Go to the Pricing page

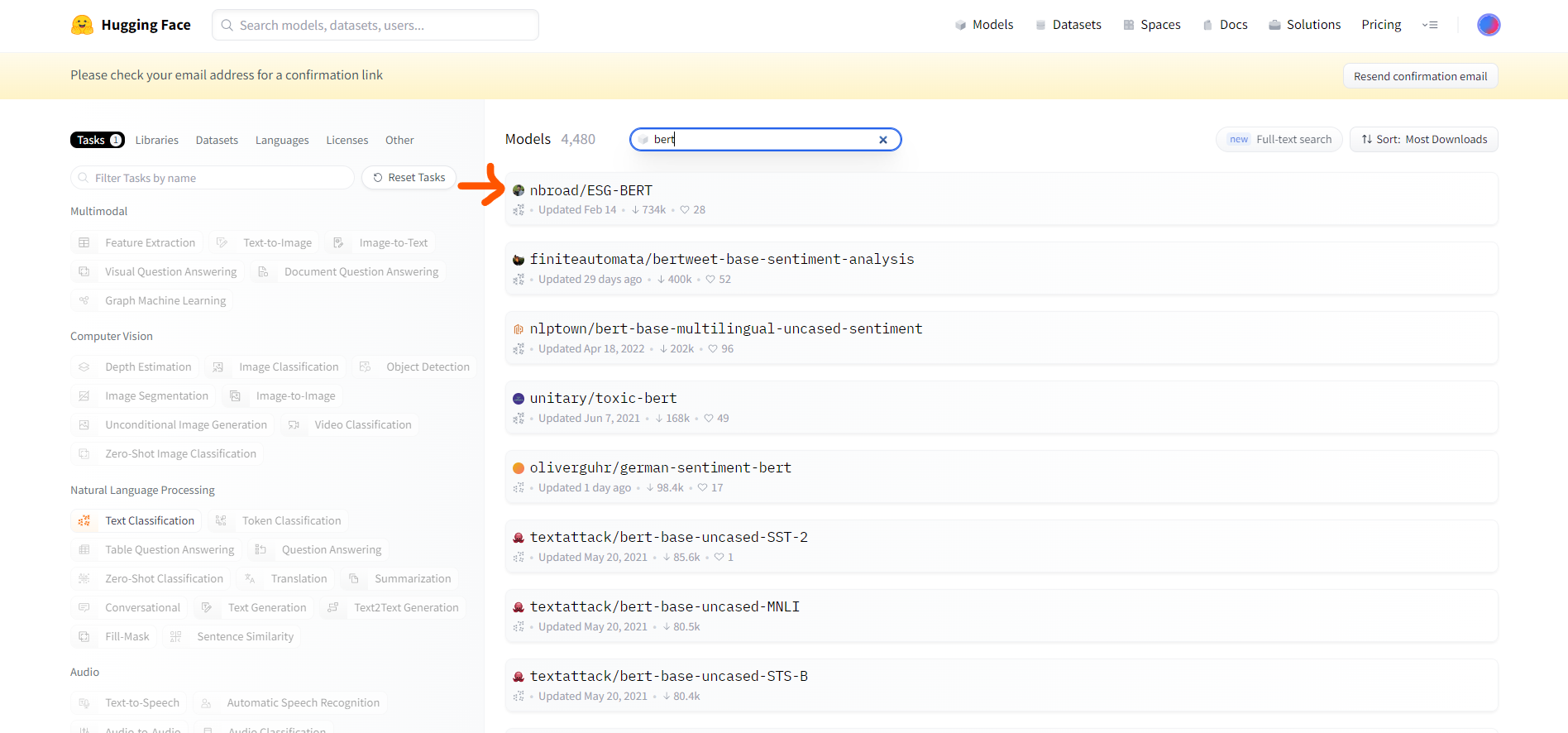(1381, 25)
